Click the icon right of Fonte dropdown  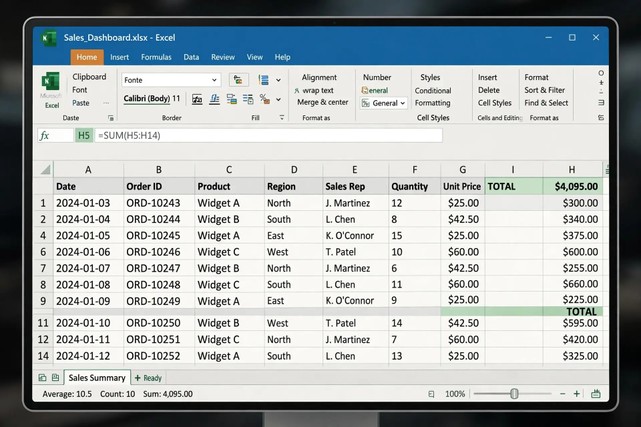pyautogui.click(x=238, y=80)
